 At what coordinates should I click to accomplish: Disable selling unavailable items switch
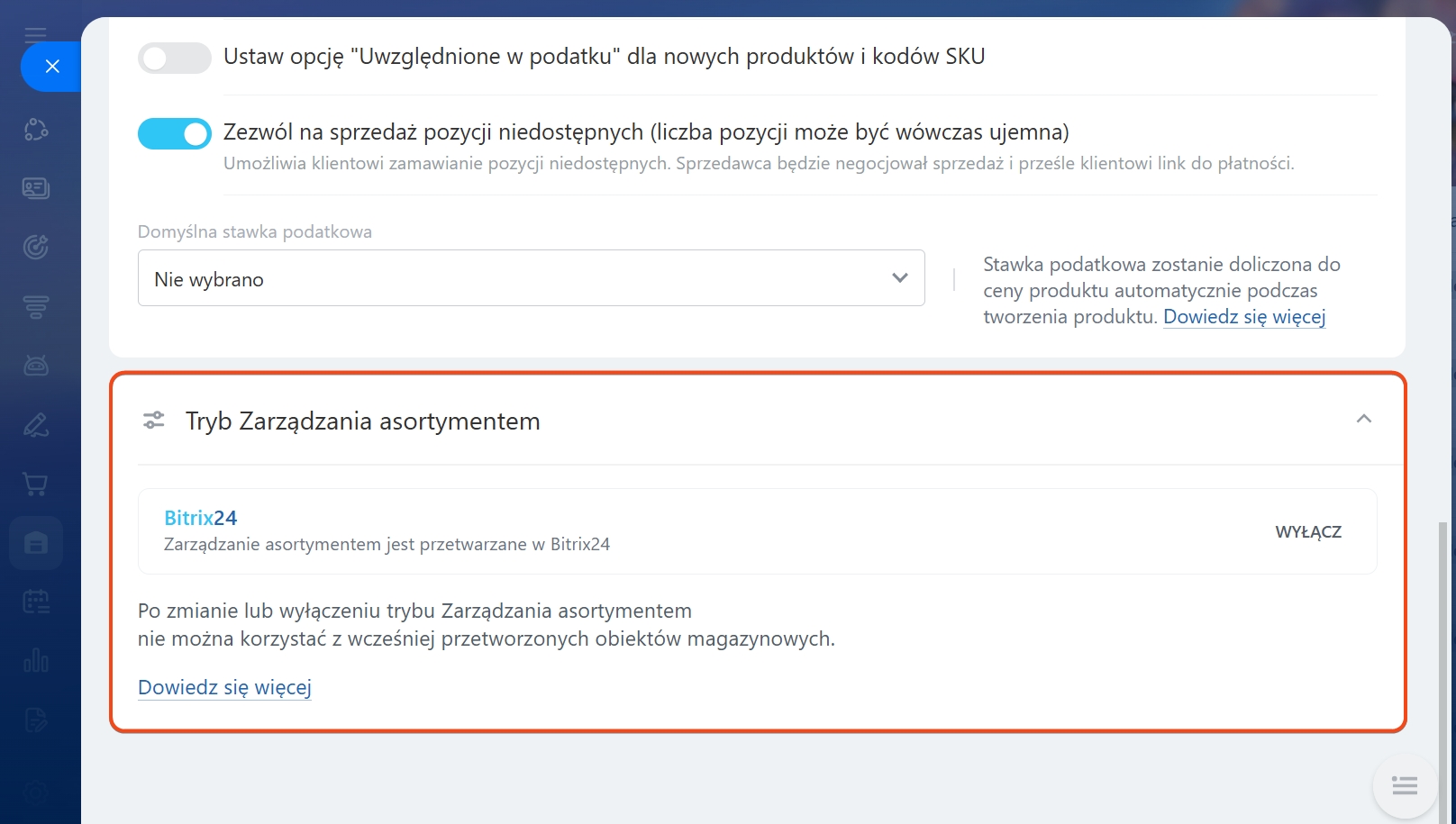(x=175, y=133)
